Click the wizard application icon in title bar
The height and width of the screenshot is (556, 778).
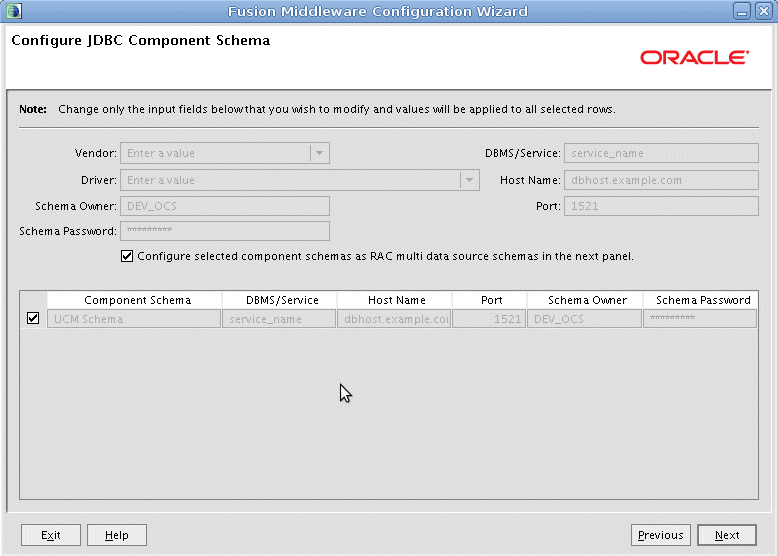tap(14, 10)
